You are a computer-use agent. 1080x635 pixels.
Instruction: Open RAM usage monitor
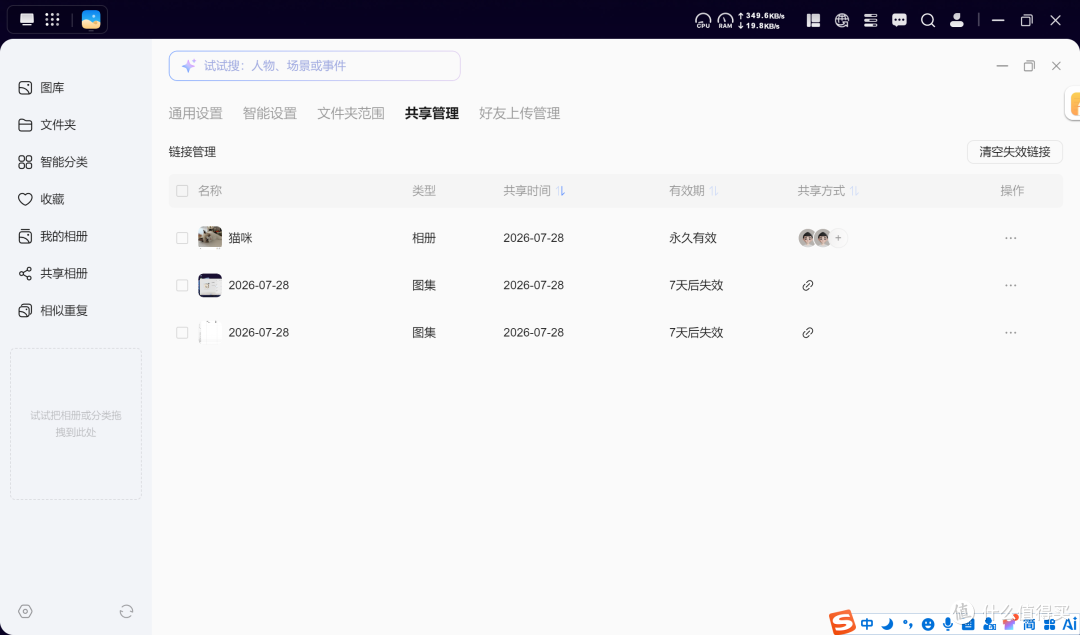pyautogui.click(x=725, y=21)
